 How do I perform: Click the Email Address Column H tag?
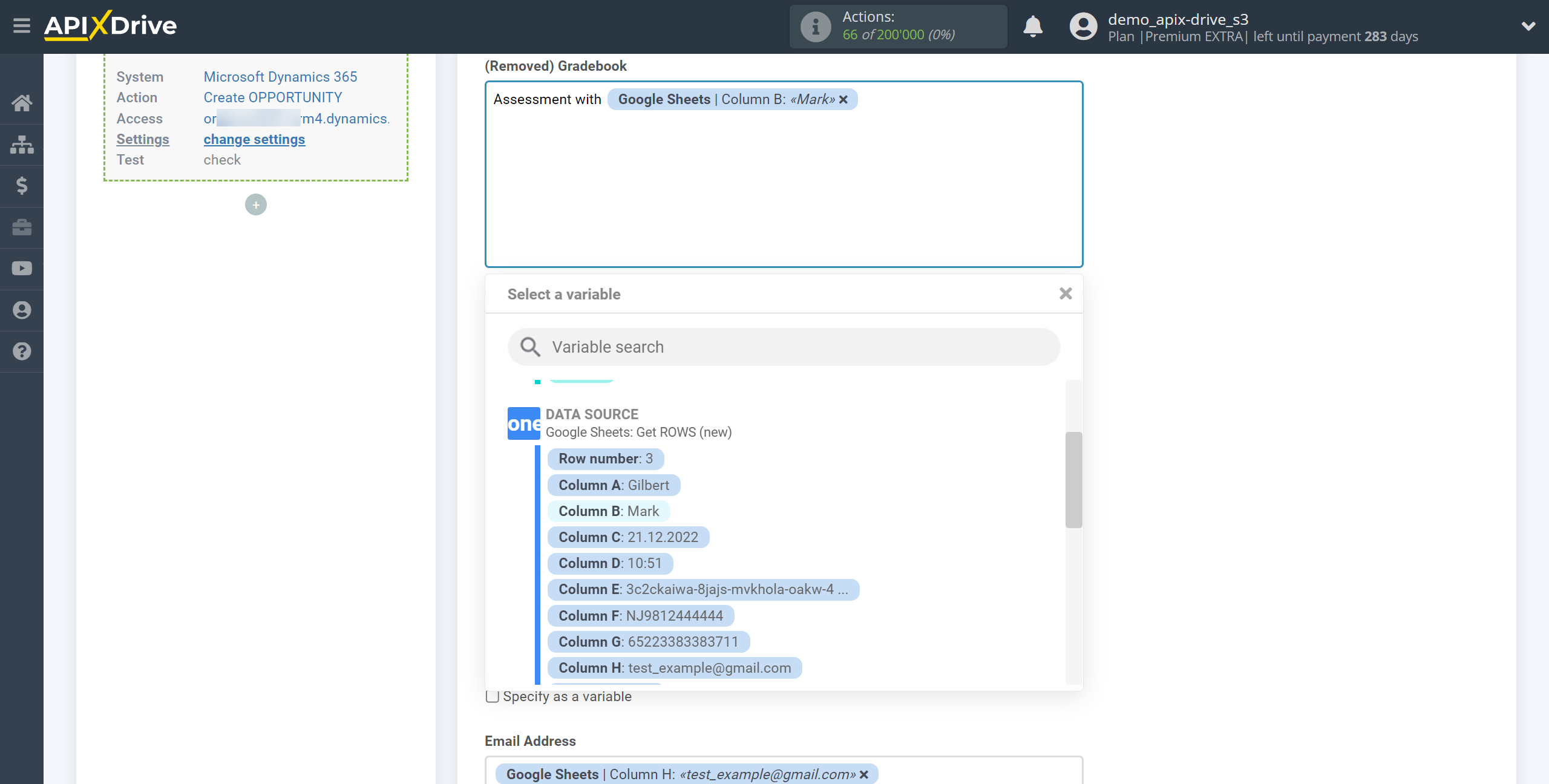click(x=686, y=774)
